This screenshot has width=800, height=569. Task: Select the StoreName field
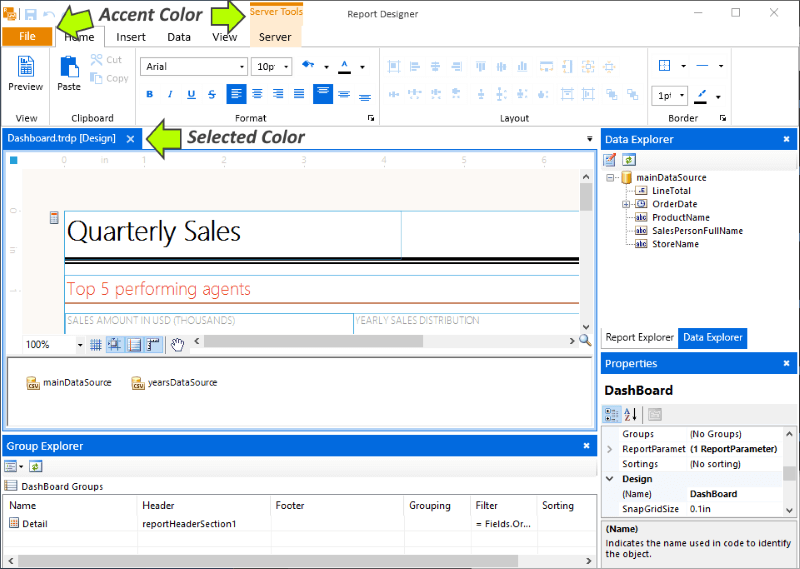676,244
